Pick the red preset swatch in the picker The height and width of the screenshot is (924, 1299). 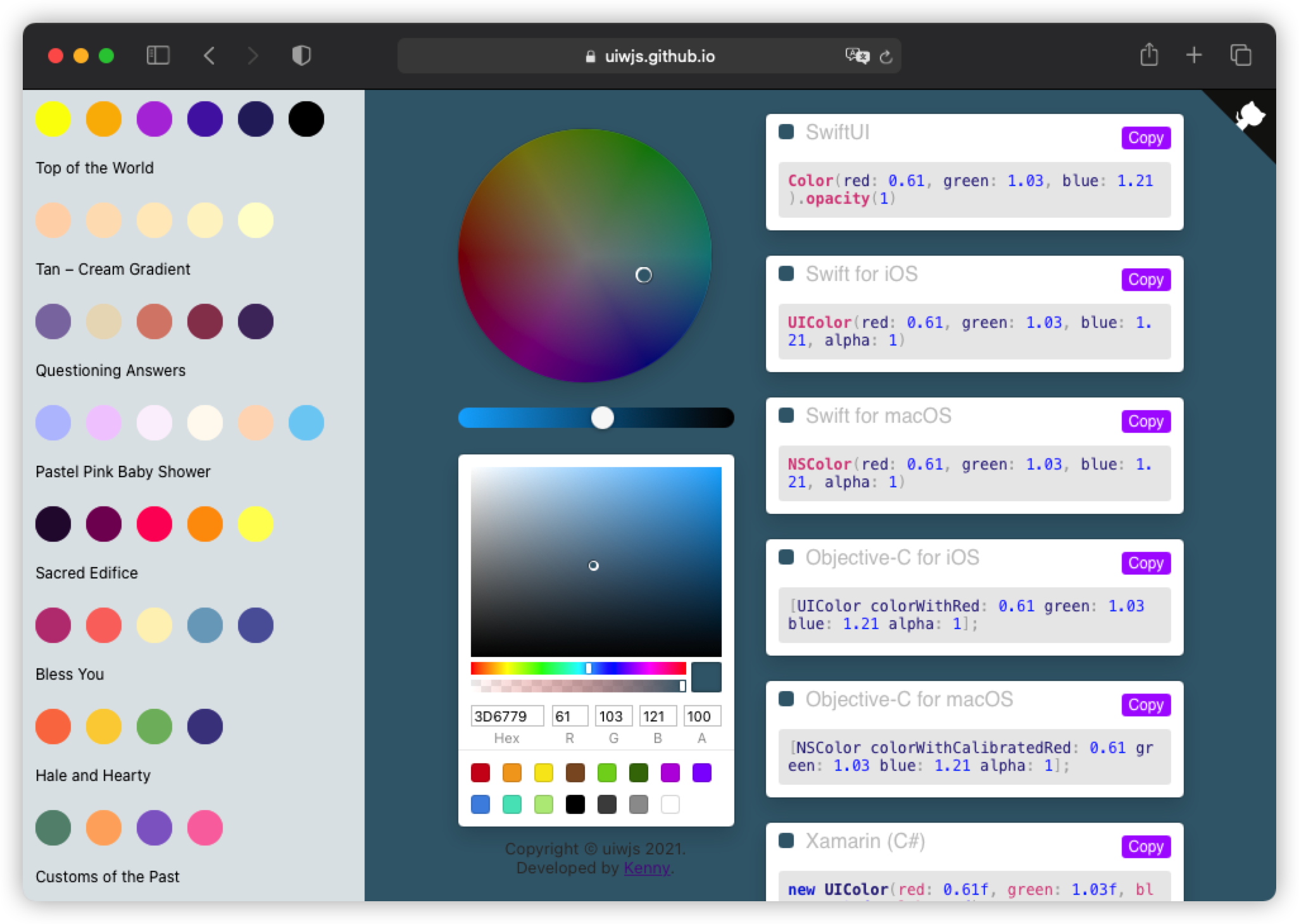[480, 773]
